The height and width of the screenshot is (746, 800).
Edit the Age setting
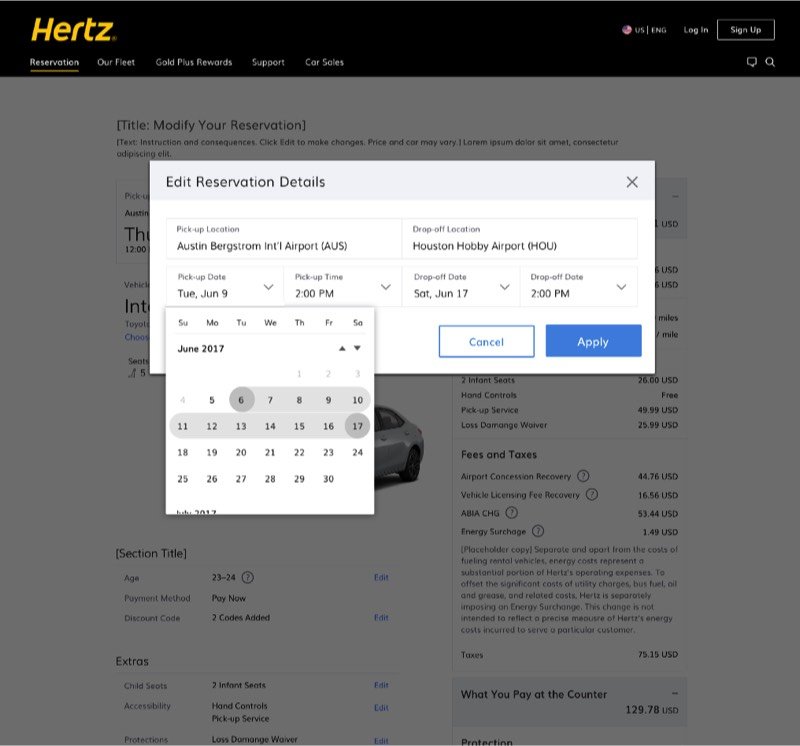click(381, 577)
